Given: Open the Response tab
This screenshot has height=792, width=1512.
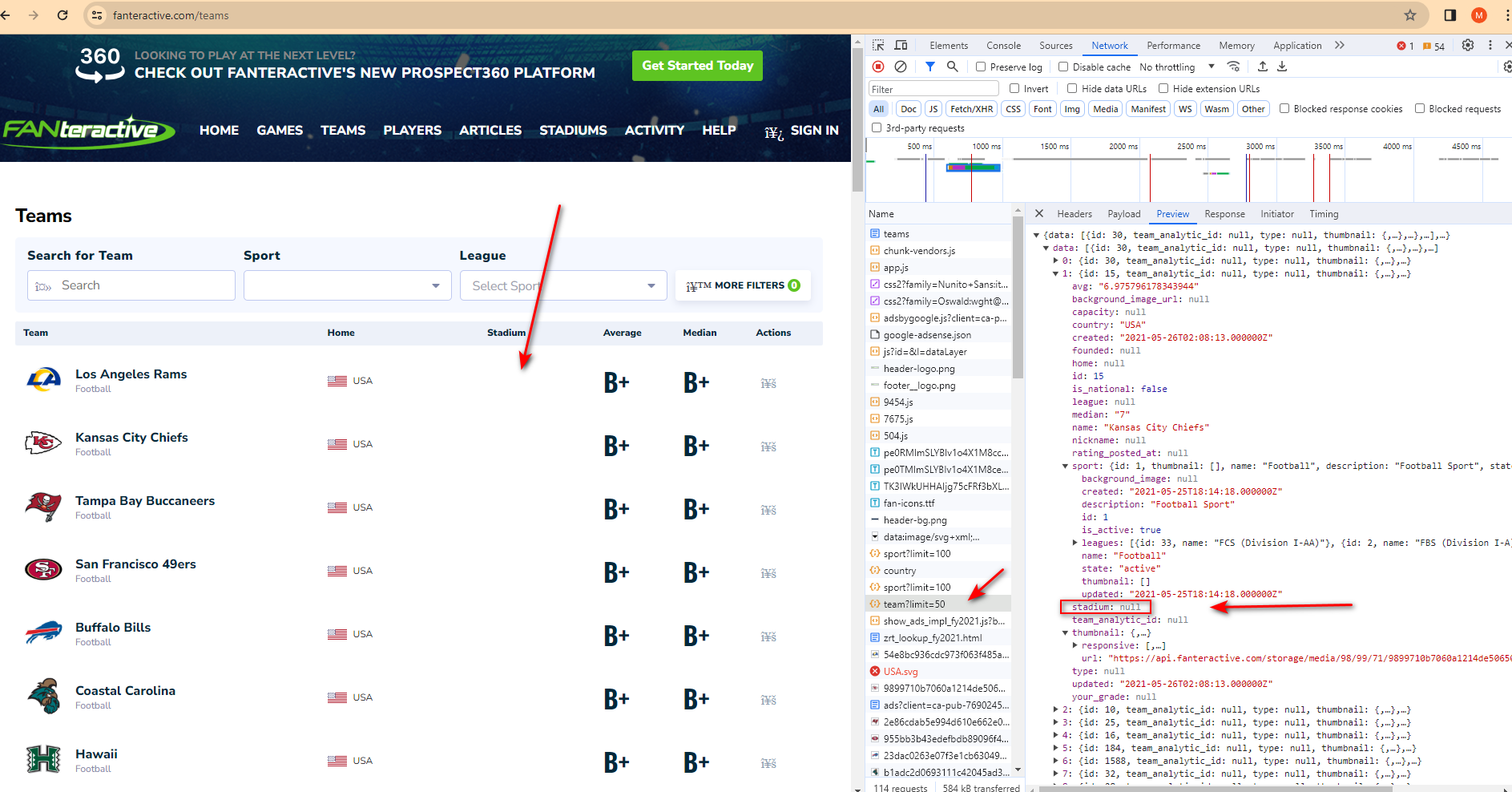Looking at the screenshot, I should pos(1224,214).
